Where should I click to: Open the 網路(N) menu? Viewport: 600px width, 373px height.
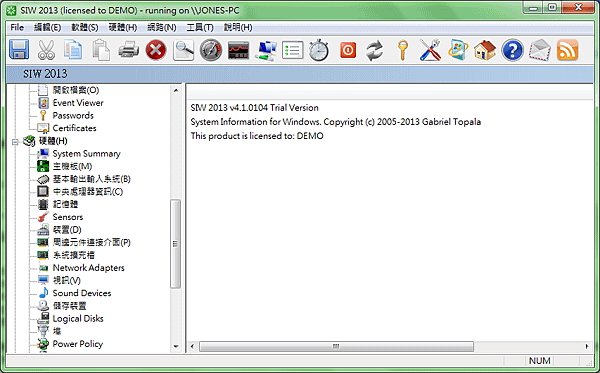pyautogui.click(x=161, y=28)
